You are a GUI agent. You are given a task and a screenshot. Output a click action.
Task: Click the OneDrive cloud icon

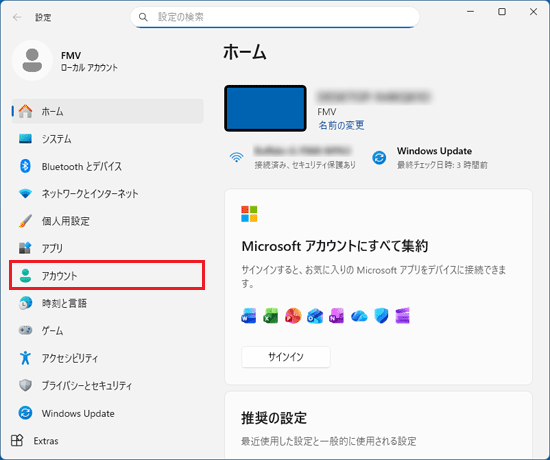[x=359, y=316]
